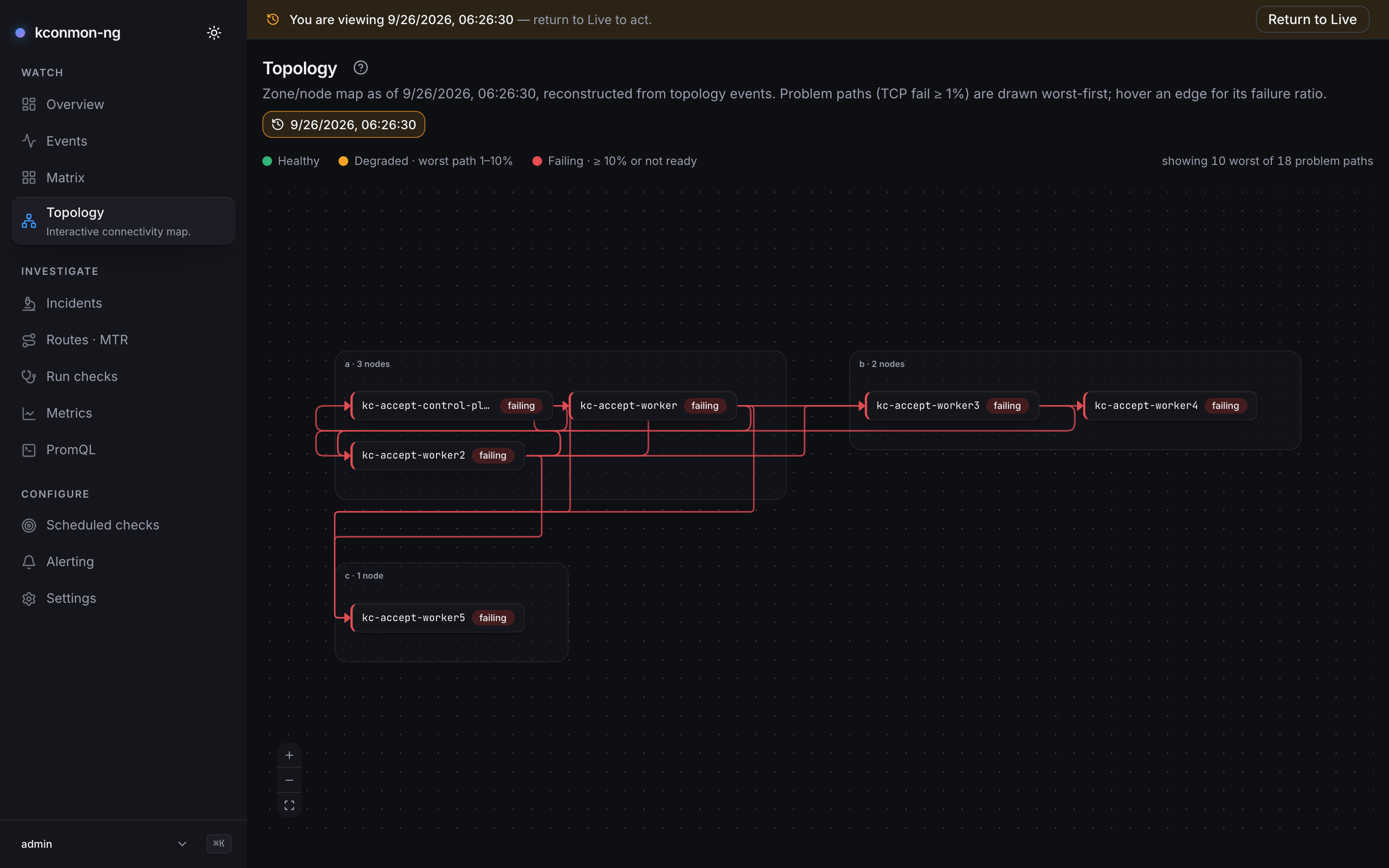Open the Overview page

123,105
